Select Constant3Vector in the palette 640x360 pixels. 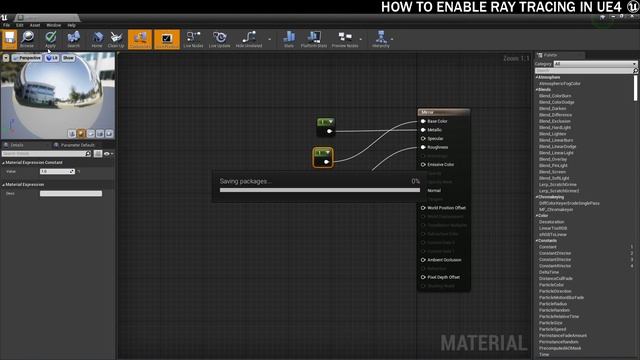tap(555, 260)
